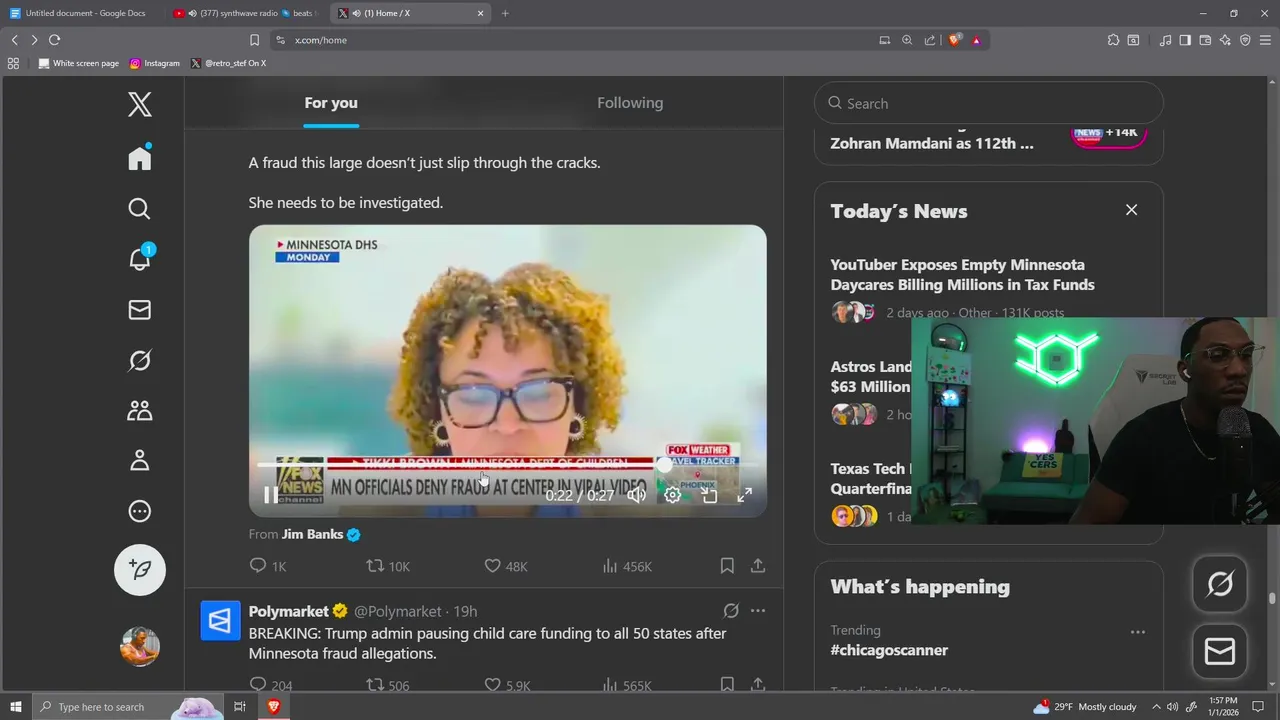Open @retro_stef On X bookmark
The width and height of the screenshot is (1280, 720).
(228, 63)
